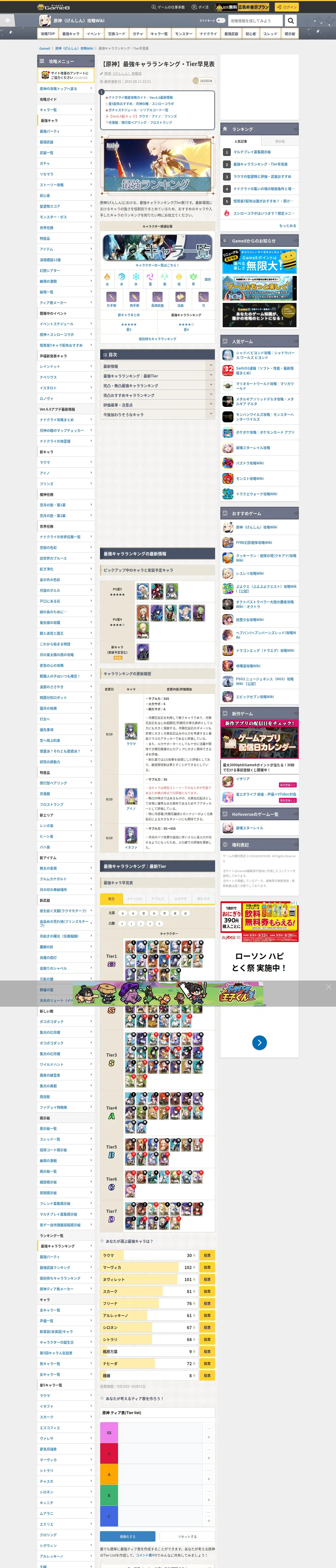Select the 雷 element icon
The image size is (336, 1568).
click(x=150, y=278)
